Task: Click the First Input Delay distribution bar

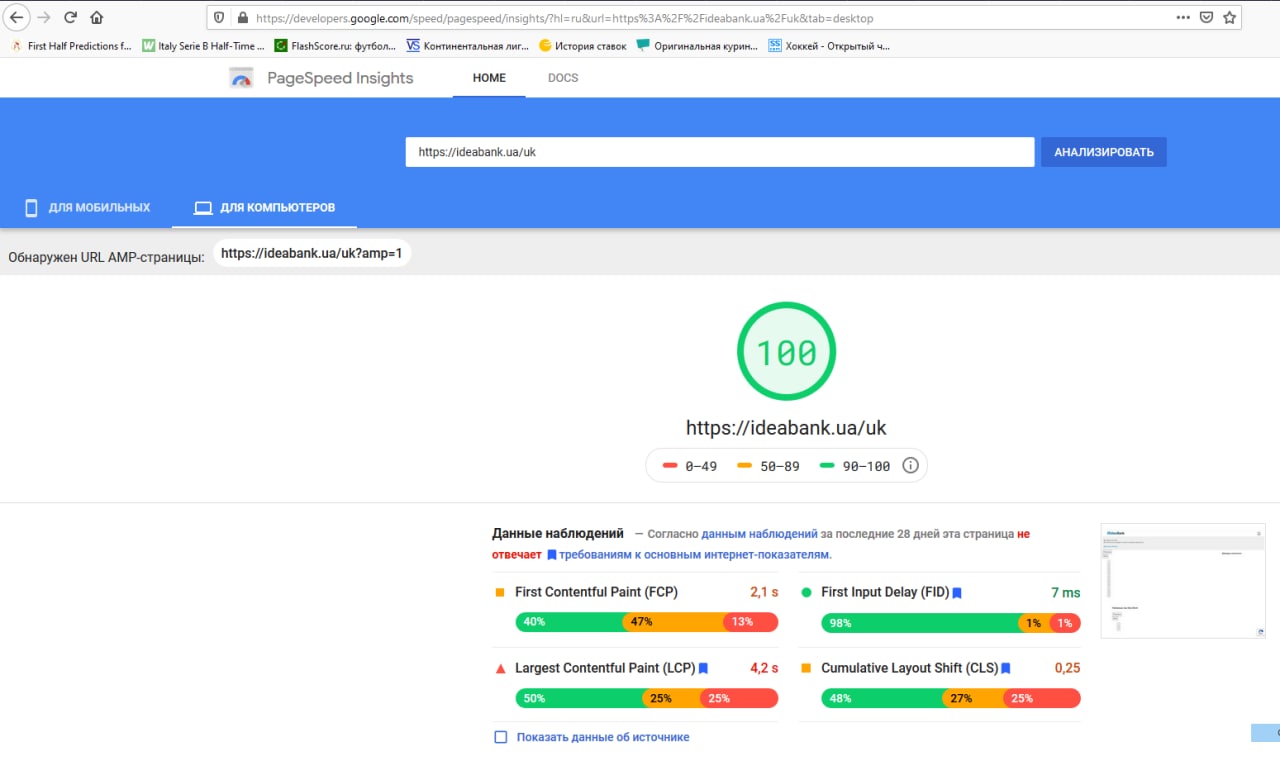Action: click(x=951, y=623)
